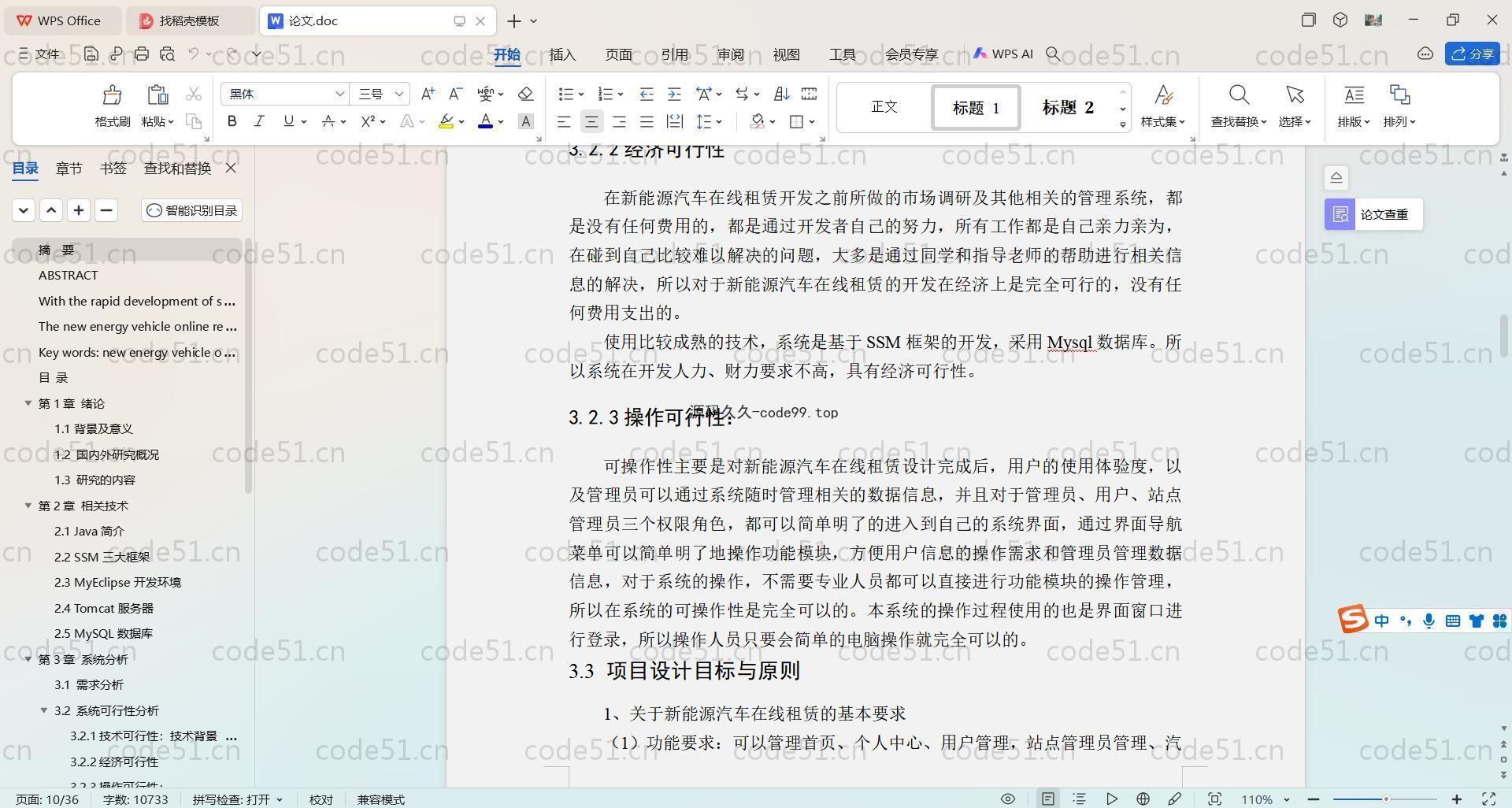Click the 论文查重 panel icon

[x=1340, y=214]
